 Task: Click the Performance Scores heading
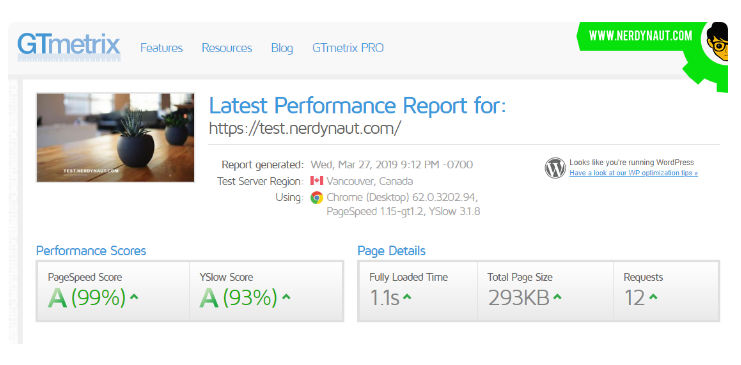click(91, 251)
